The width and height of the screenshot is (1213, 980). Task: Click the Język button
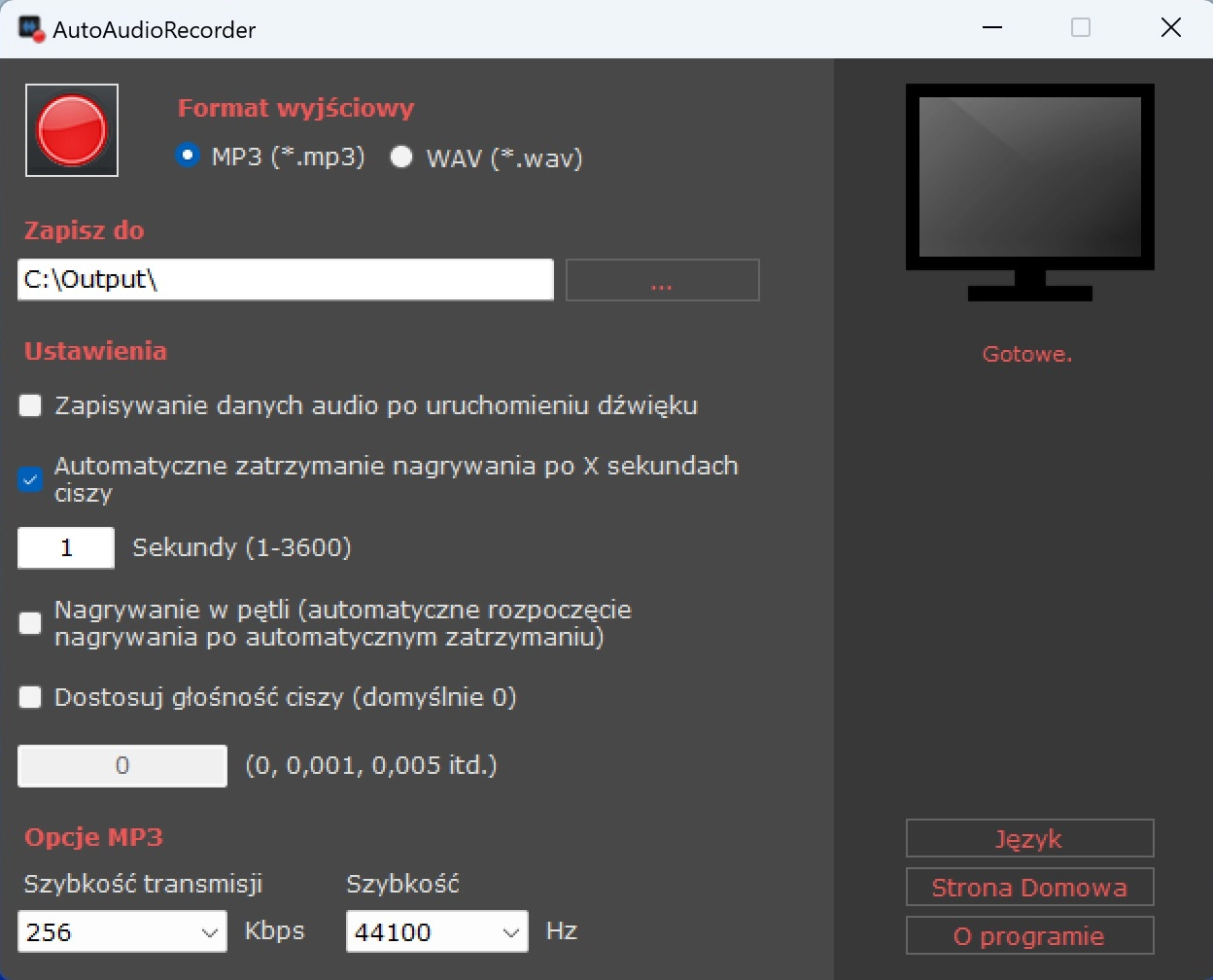[x=1030, y=838]
